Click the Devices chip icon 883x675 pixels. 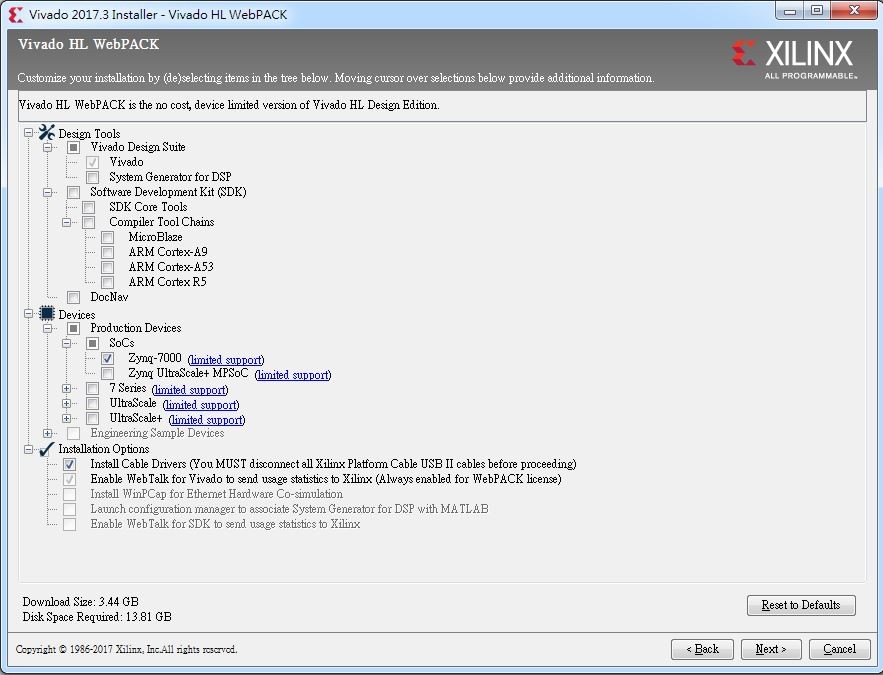pyautogui.click(x=47, y=314)
